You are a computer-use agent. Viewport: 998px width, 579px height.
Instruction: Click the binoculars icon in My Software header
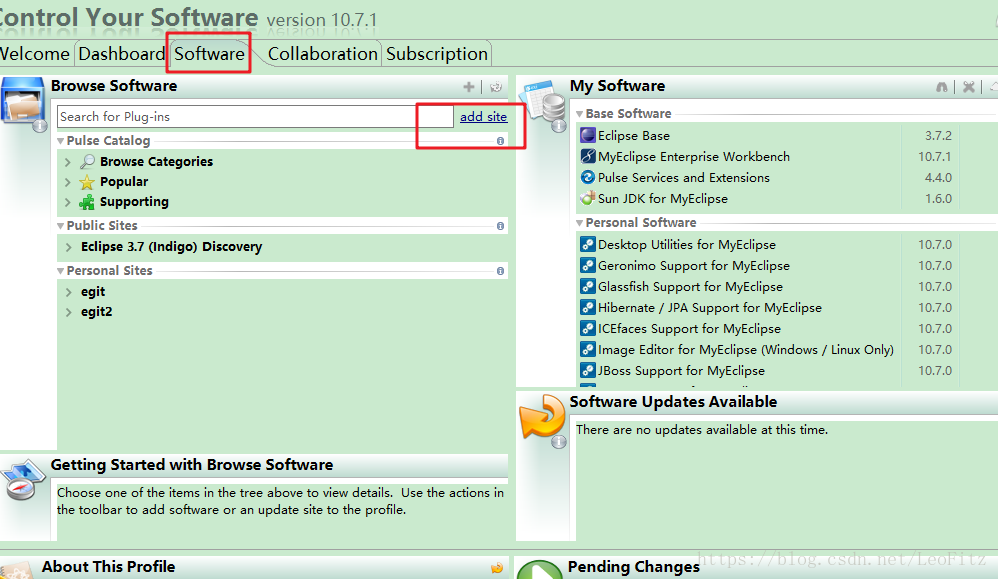[x=942, y=87]
